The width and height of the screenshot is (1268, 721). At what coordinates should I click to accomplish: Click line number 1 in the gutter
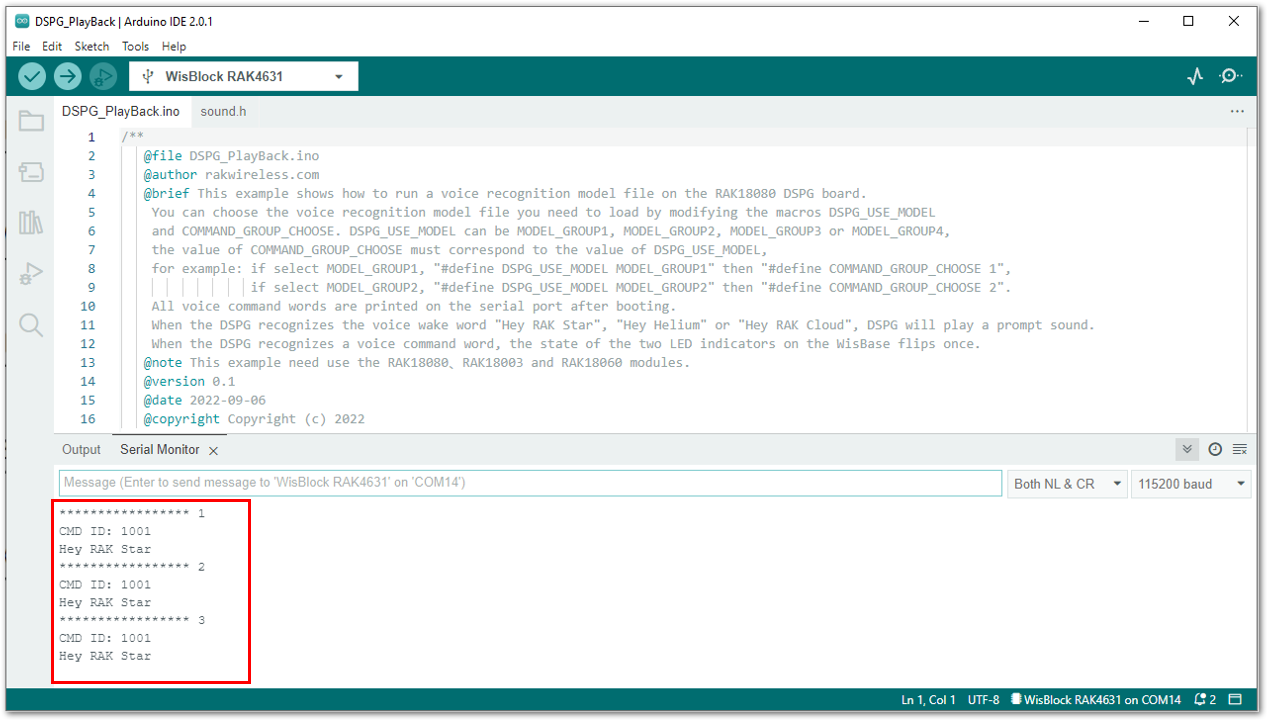click(92, 137)
